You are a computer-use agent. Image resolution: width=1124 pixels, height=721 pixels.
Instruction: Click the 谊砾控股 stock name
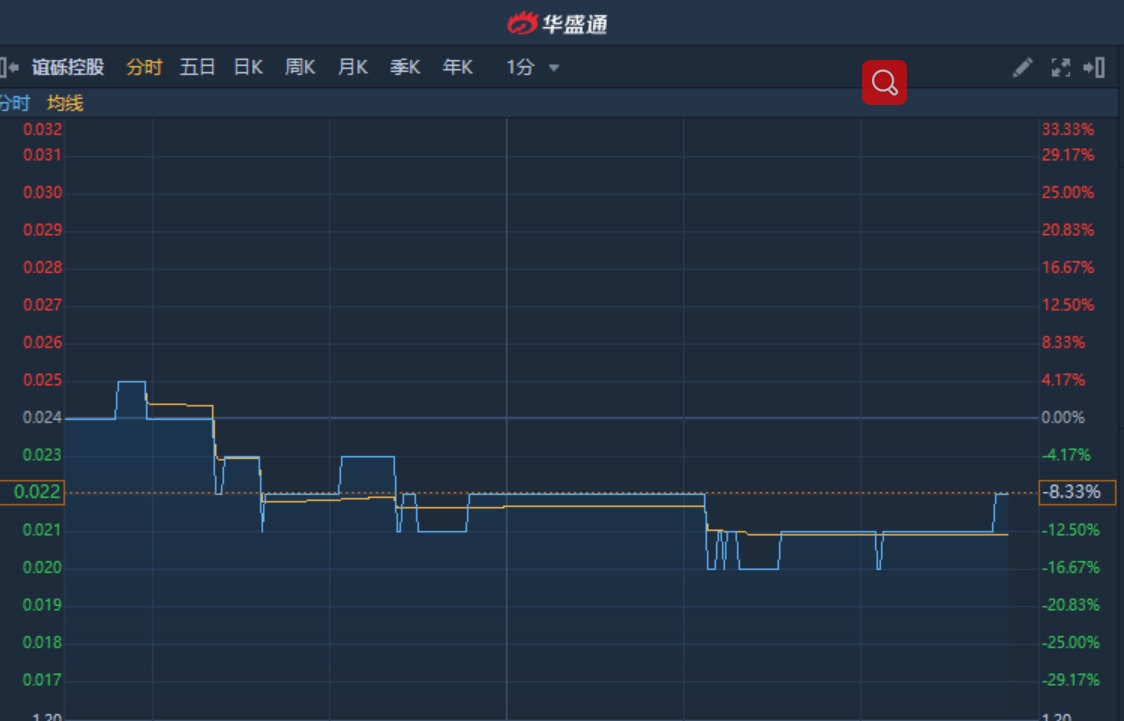[68, 67]
